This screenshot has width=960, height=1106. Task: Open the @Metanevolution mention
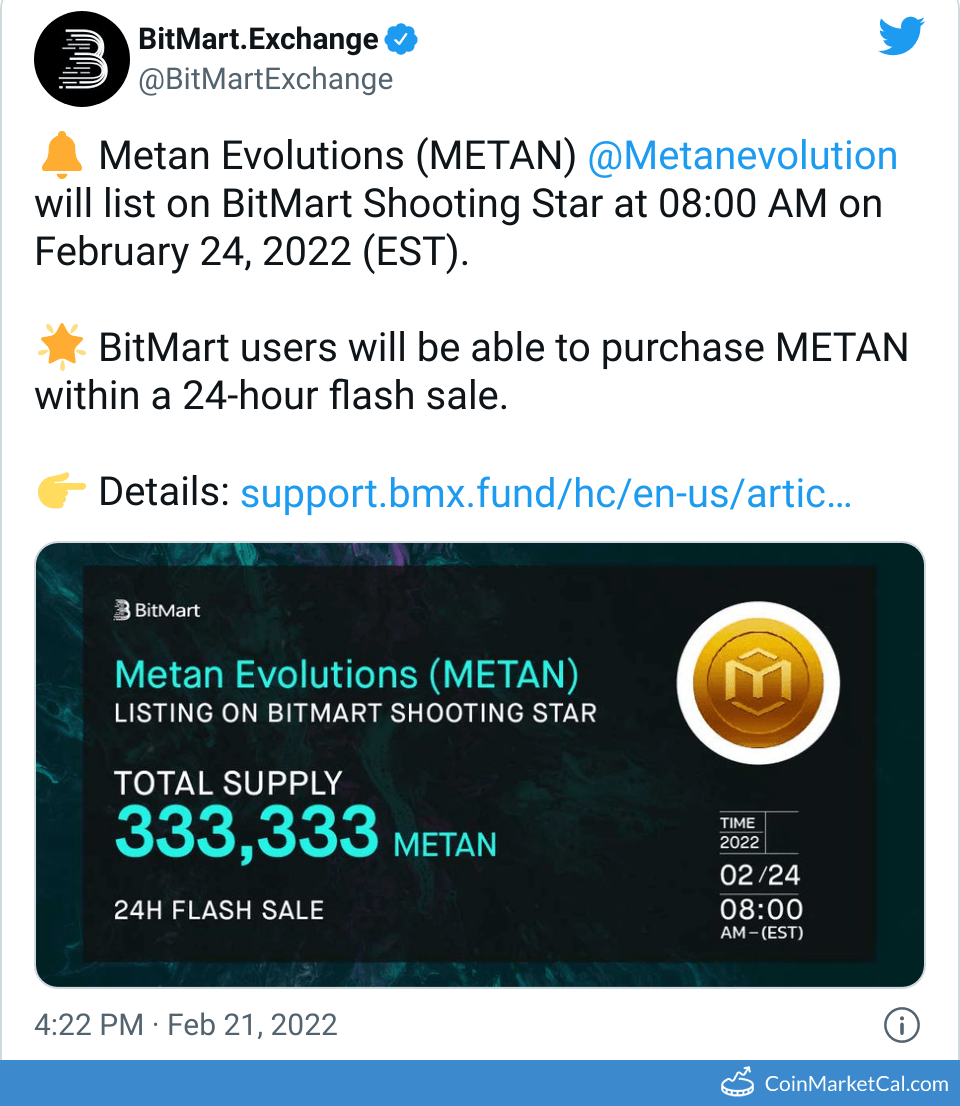pos(742,156)
